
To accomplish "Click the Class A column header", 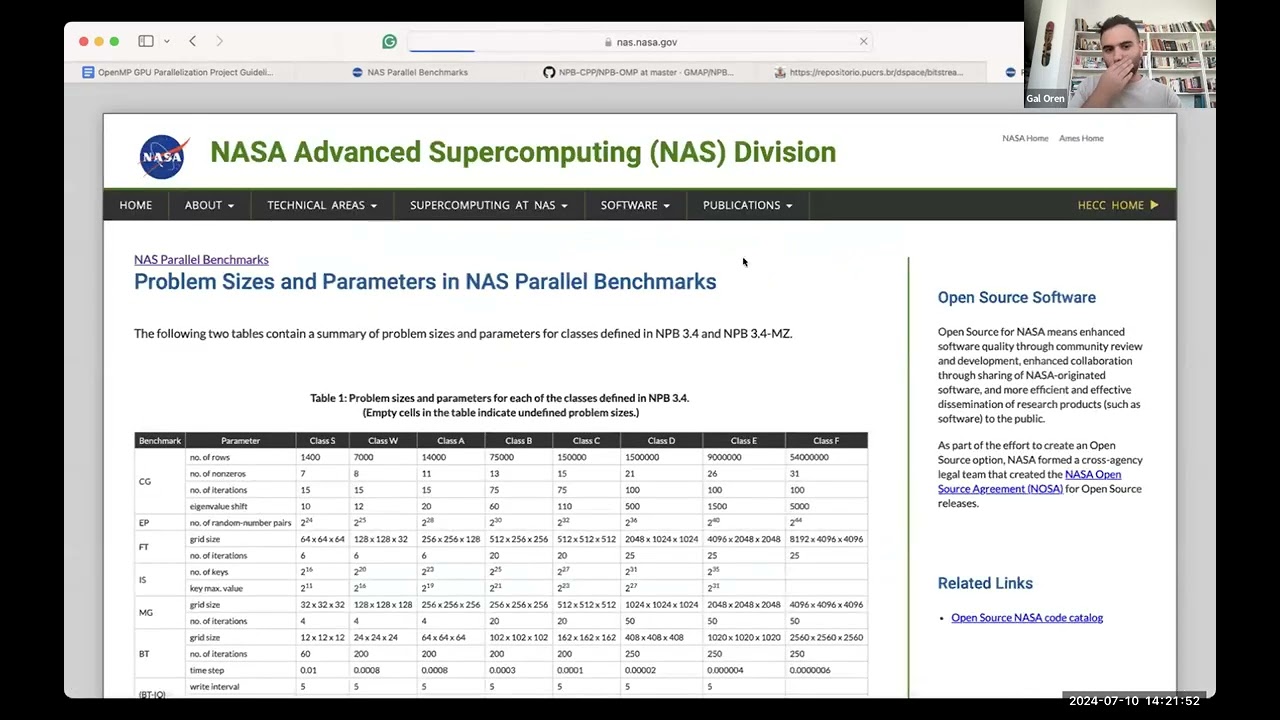I will tap(450, 440).
